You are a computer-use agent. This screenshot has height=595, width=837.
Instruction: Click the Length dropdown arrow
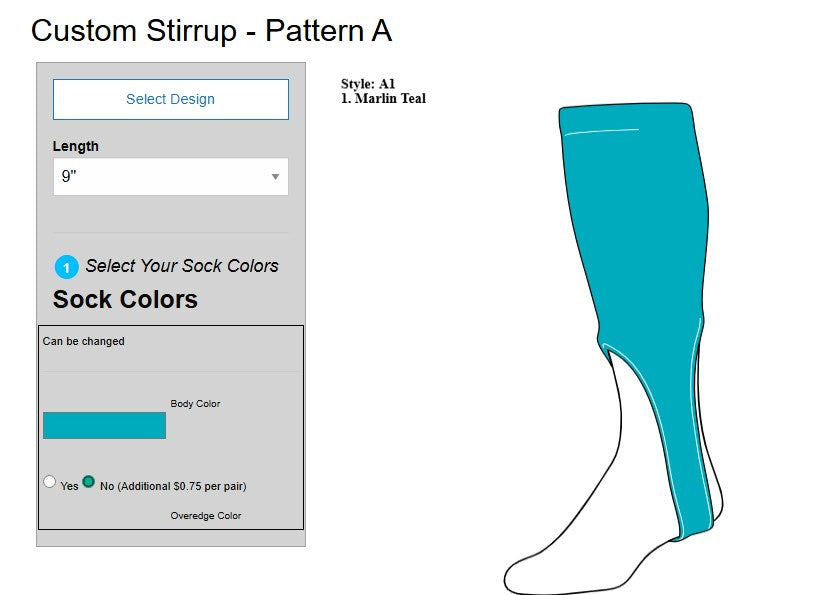[275, 177]
